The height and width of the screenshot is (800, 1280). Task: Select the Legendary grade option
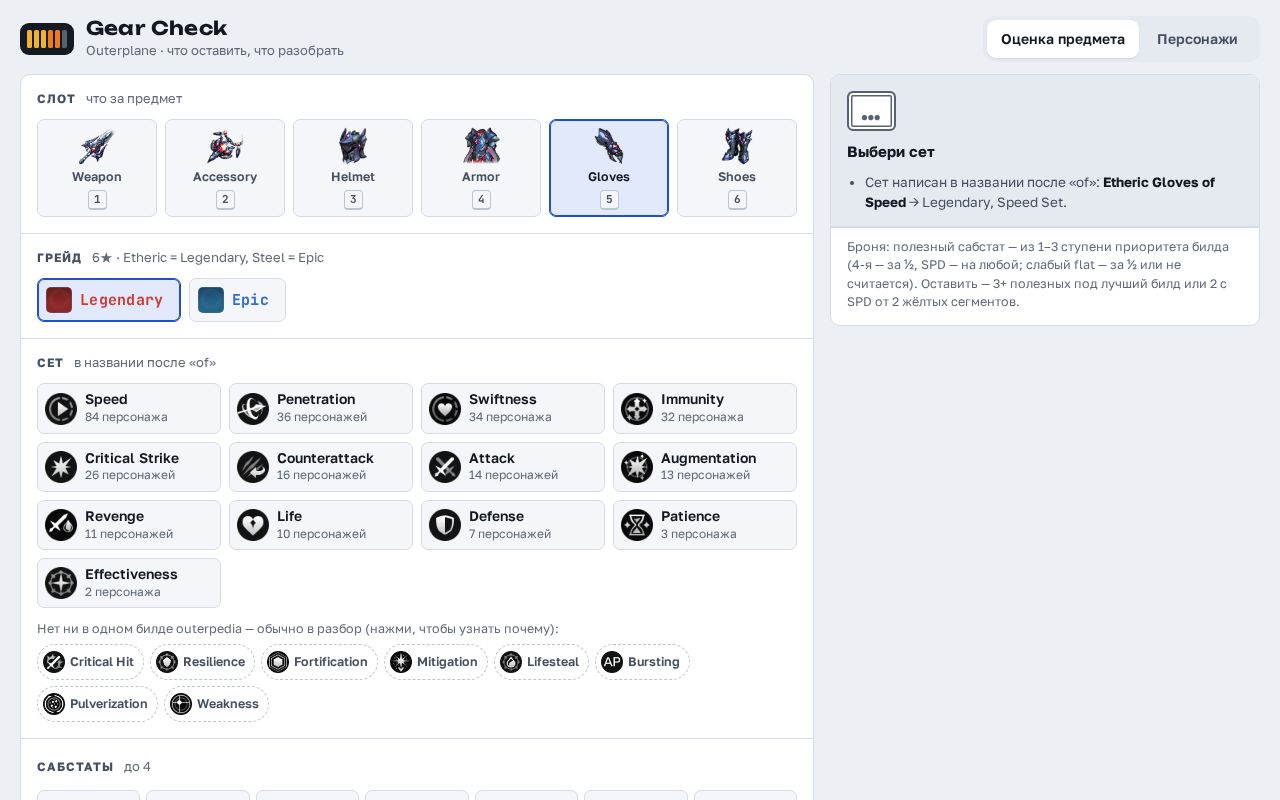(109, 300)
